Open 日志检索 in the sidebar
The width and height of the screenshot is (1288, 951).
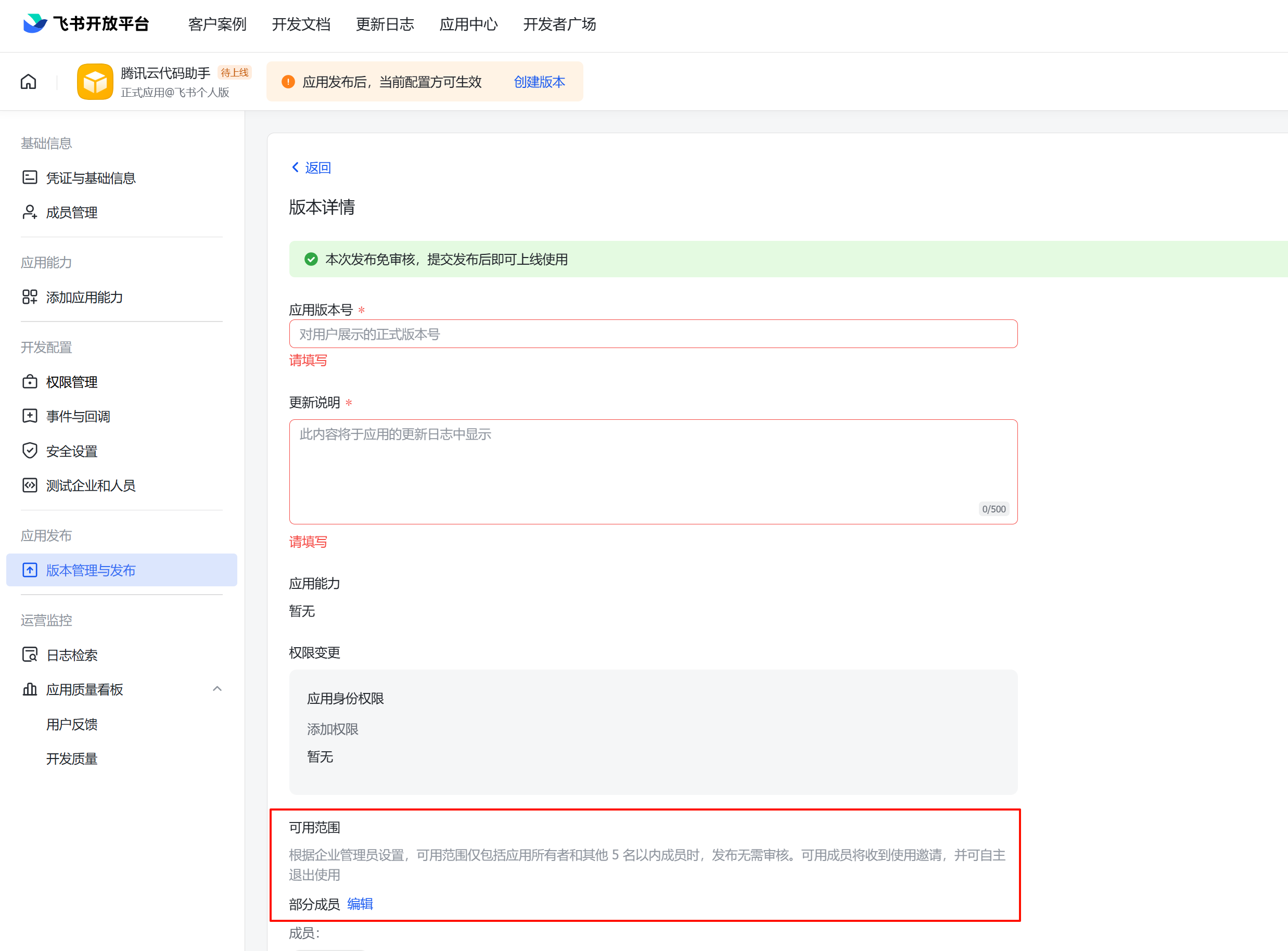71,654
